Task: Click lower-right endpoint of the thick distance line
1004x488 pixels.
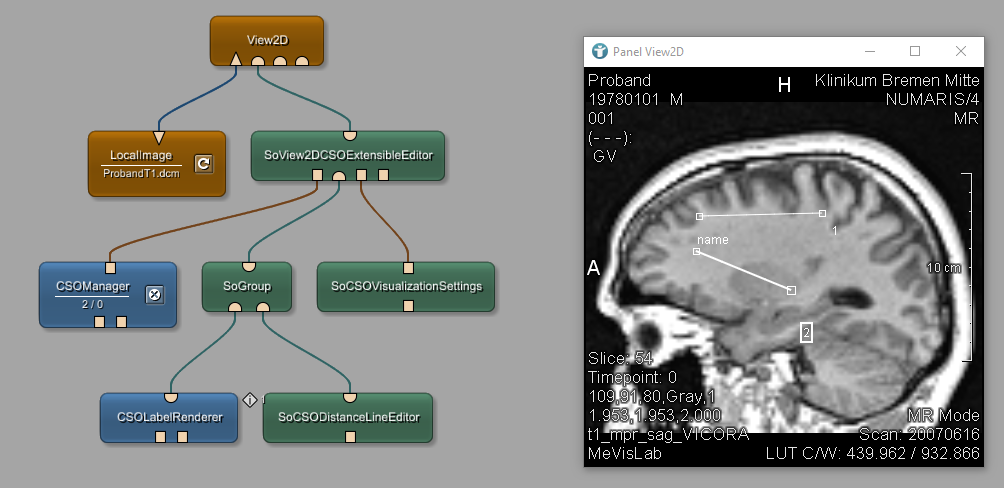Action: pyautogui.click(x=791, y=290)
